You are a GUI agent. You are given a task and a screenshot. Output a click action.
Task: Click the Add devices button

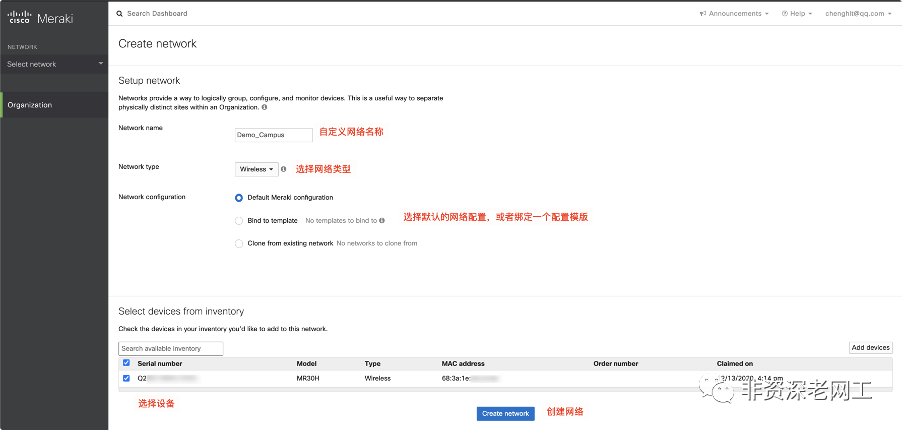[871, 348]
